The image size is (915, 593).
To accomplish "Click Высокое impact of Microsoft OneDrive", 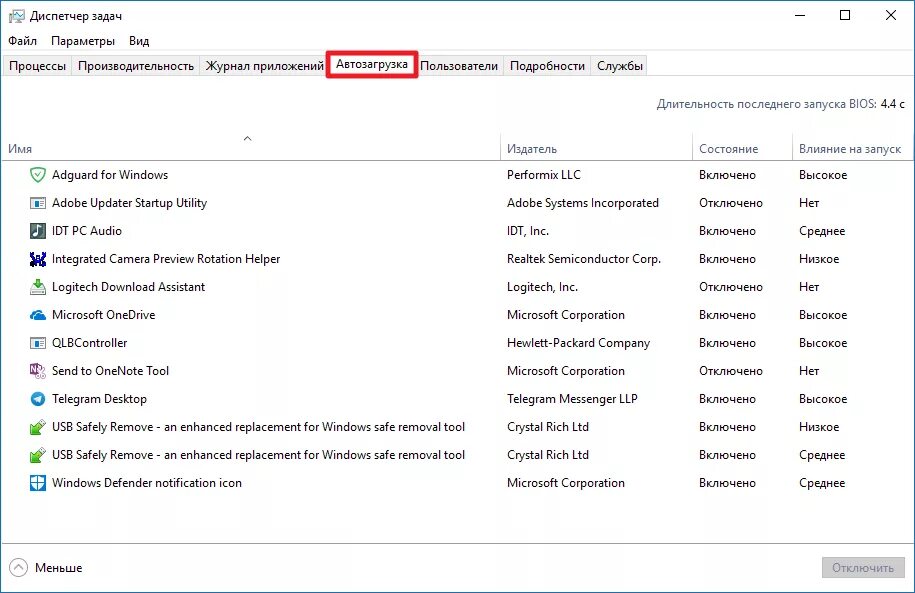I will [823, 315].
